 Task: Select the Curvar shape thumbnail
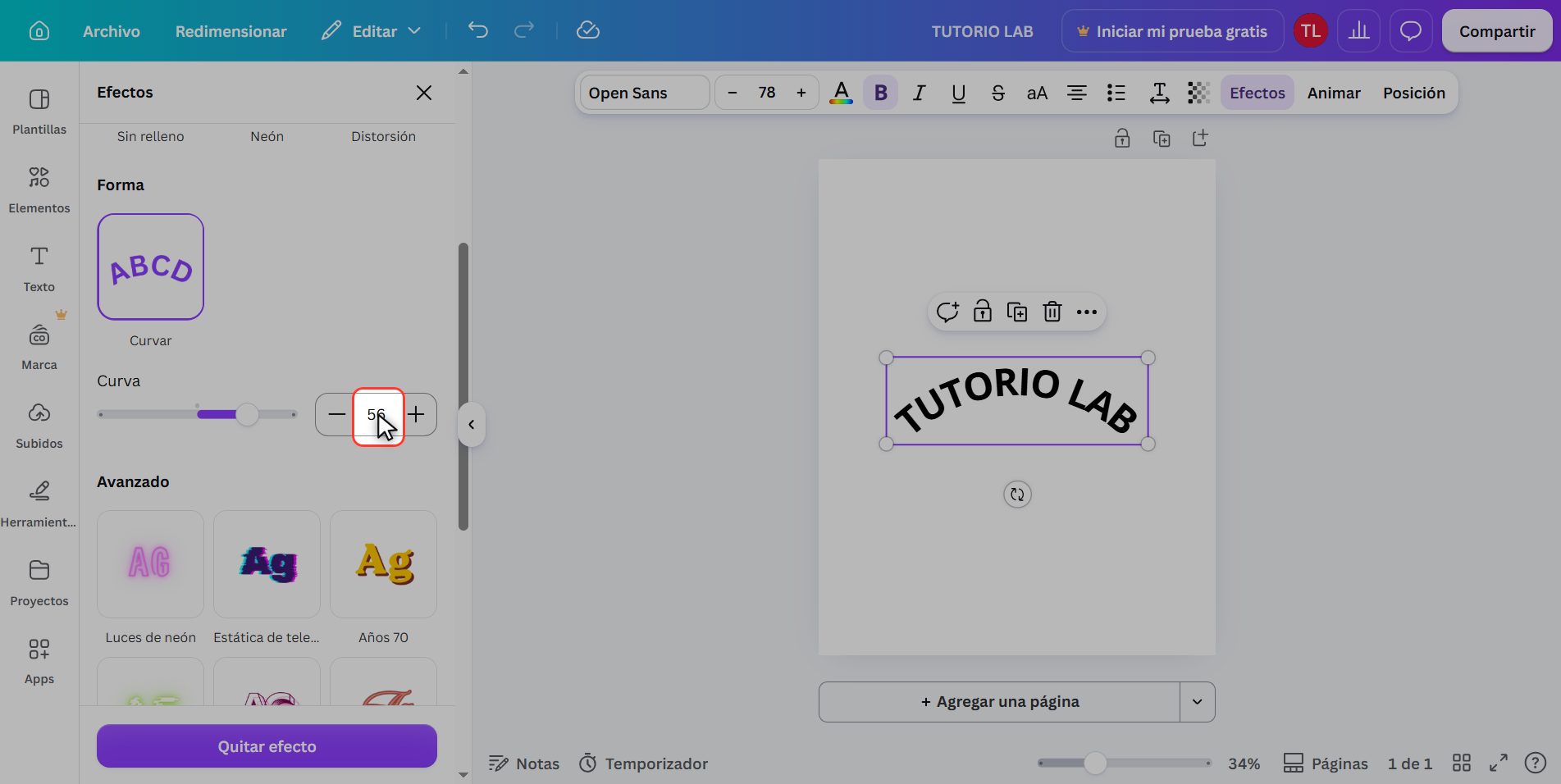150,267
